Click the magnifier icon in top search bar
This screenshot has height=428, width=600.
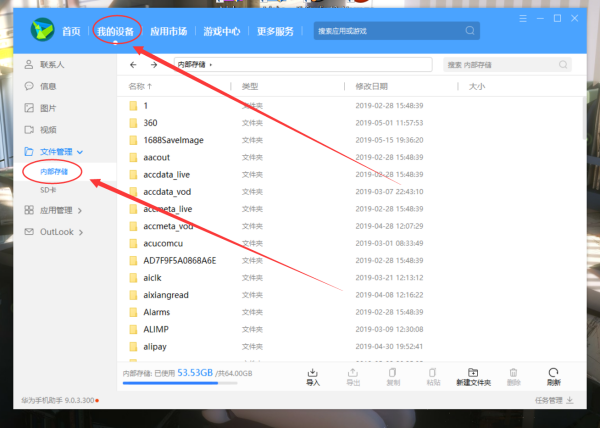470,31
